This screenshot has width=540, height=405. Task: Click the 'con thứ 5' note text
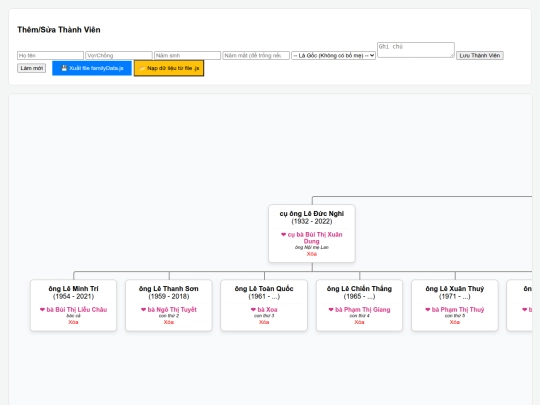tap(455, 316)
